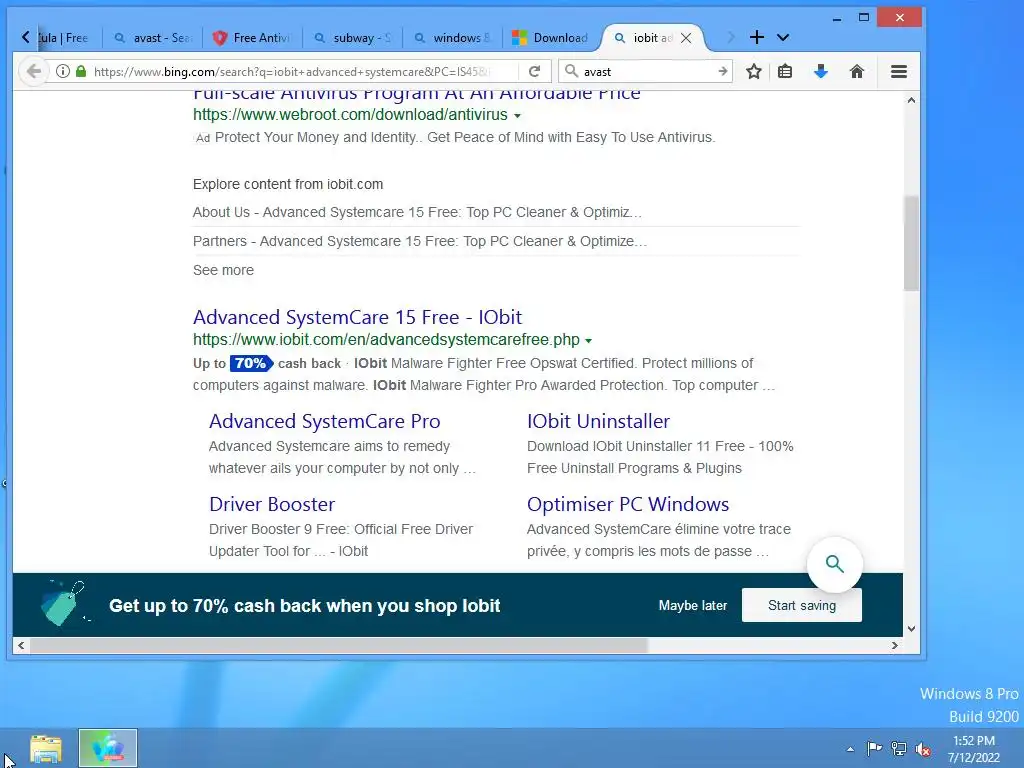This screenshot has width=1024, height=768.
Task: Click the scroll left arrow
Action: coord(21,645)
